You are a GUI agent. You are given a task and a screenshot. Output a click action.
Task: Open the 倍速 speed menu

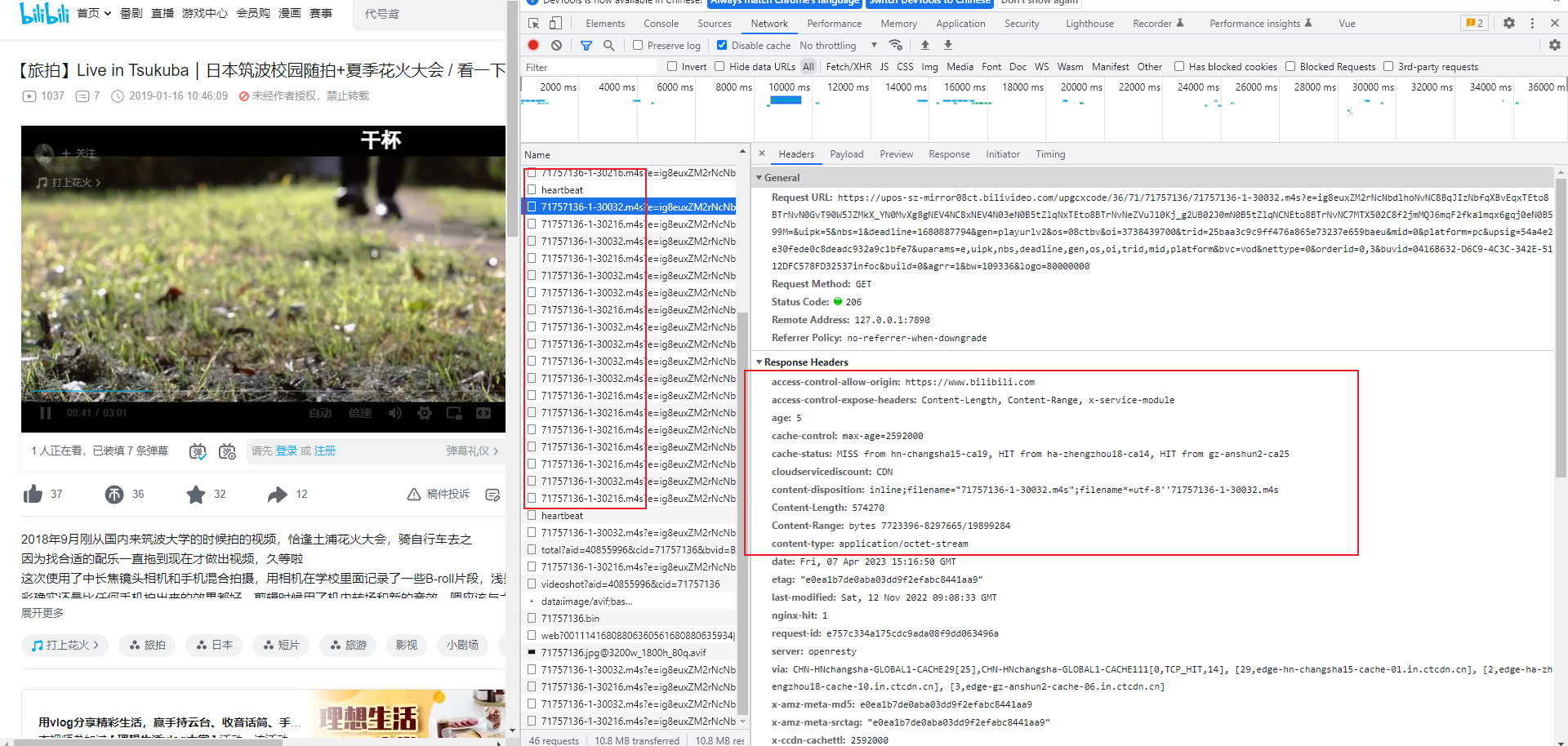(360, 413)
